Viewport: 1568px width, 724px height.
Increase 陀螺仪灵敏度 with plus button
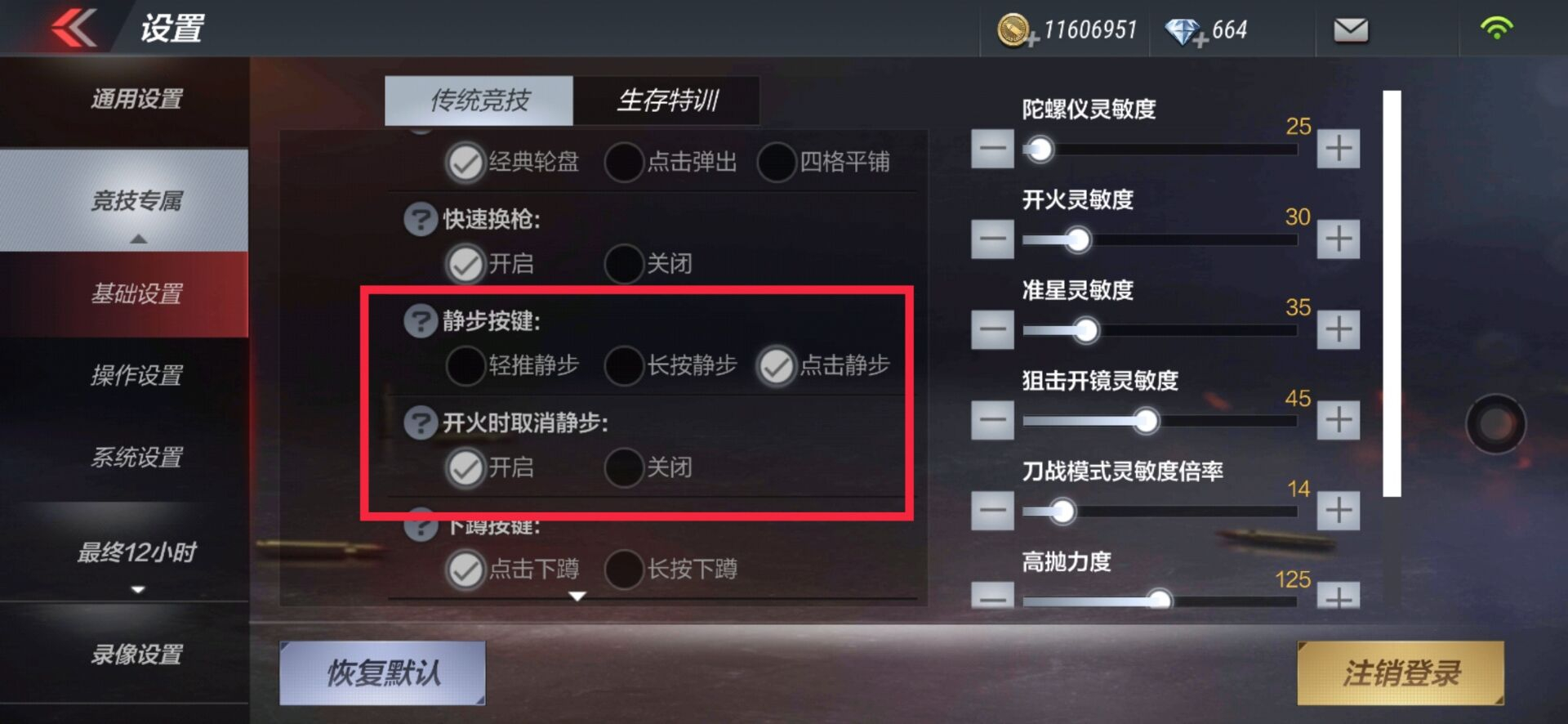(x=1339, y=149)
